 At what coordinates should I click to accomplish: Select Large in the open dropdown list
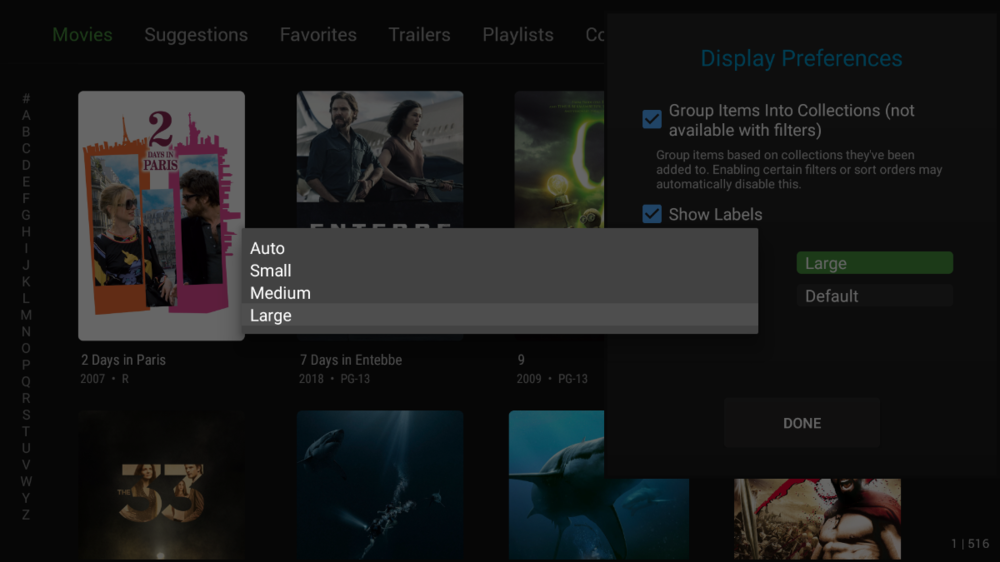click(x=270, y=315)
